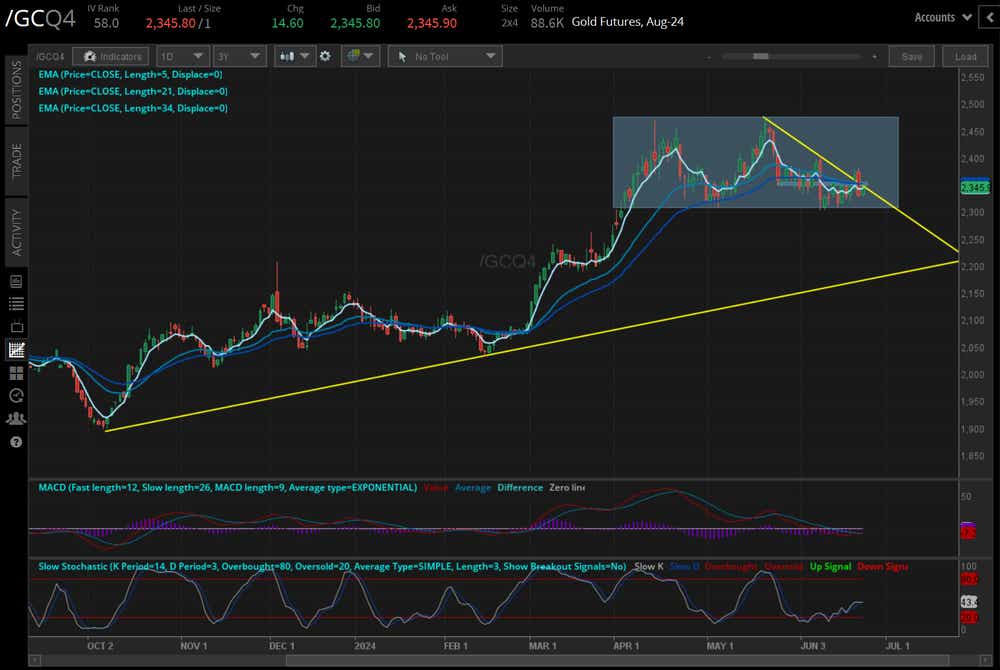Select the EMA Length=34 study label
The width and height of the screenshot is (1000, 670).
(x=133, y=108)
